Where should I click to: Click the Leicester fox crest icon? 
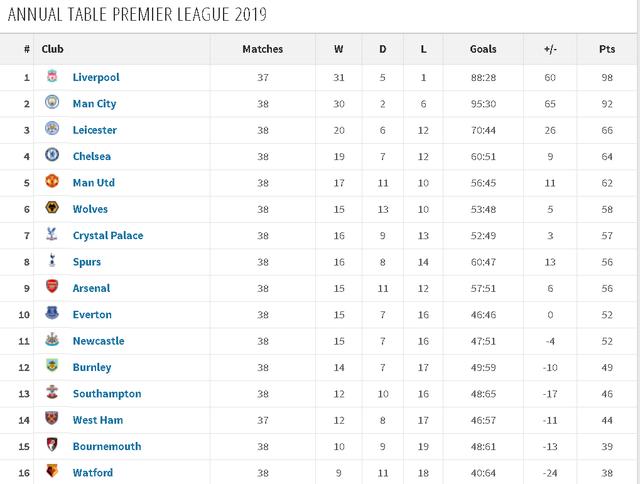click(52, 128)
